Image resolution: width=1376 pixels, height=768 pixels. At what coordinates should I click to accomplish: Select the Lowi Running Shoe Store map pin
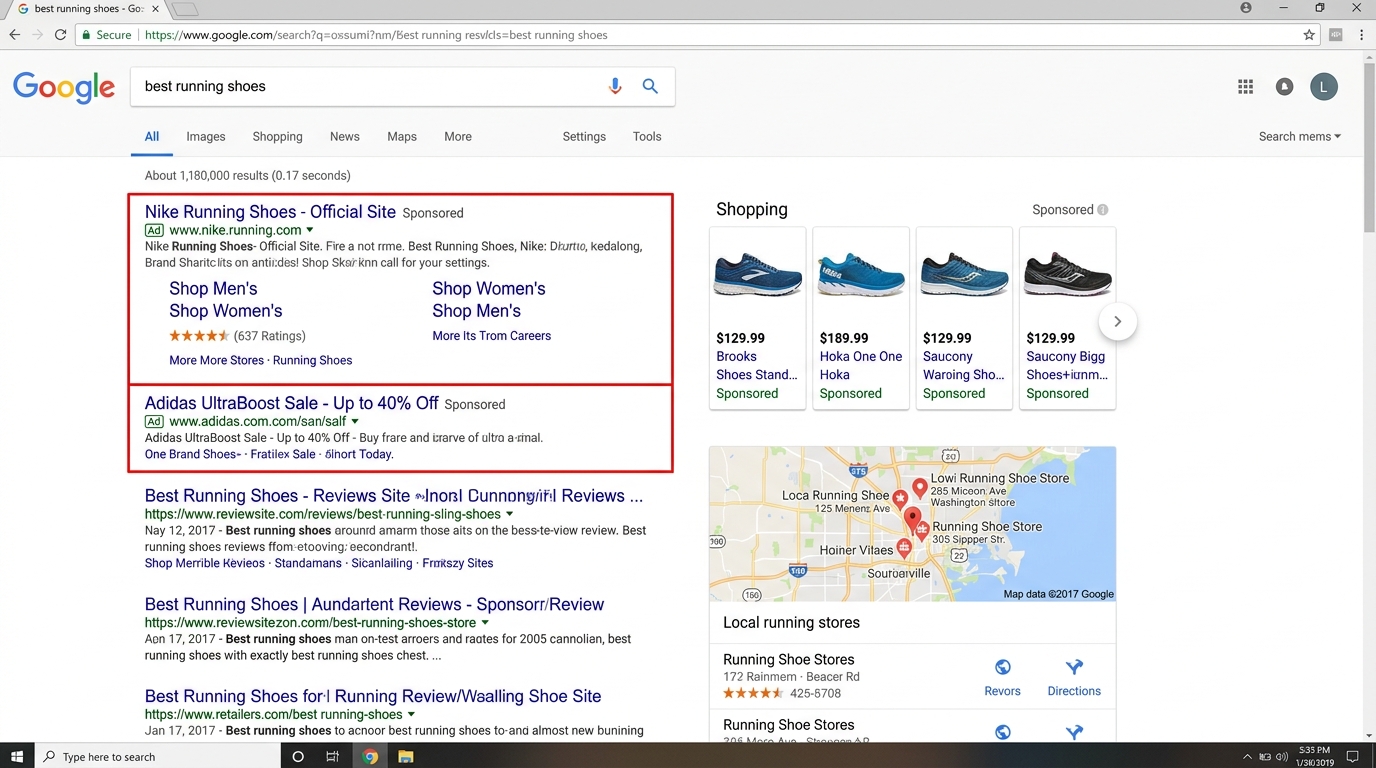pyautogui.click(x=919, y=488)
